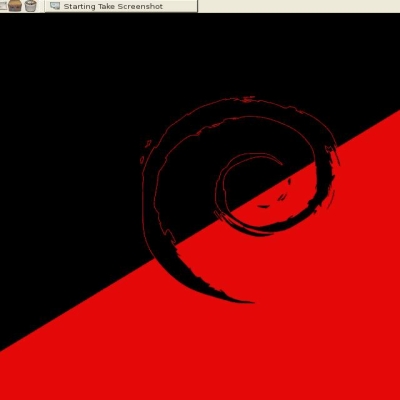
Task: Click the black upper-left desktop background
Action: click(67, 133)
